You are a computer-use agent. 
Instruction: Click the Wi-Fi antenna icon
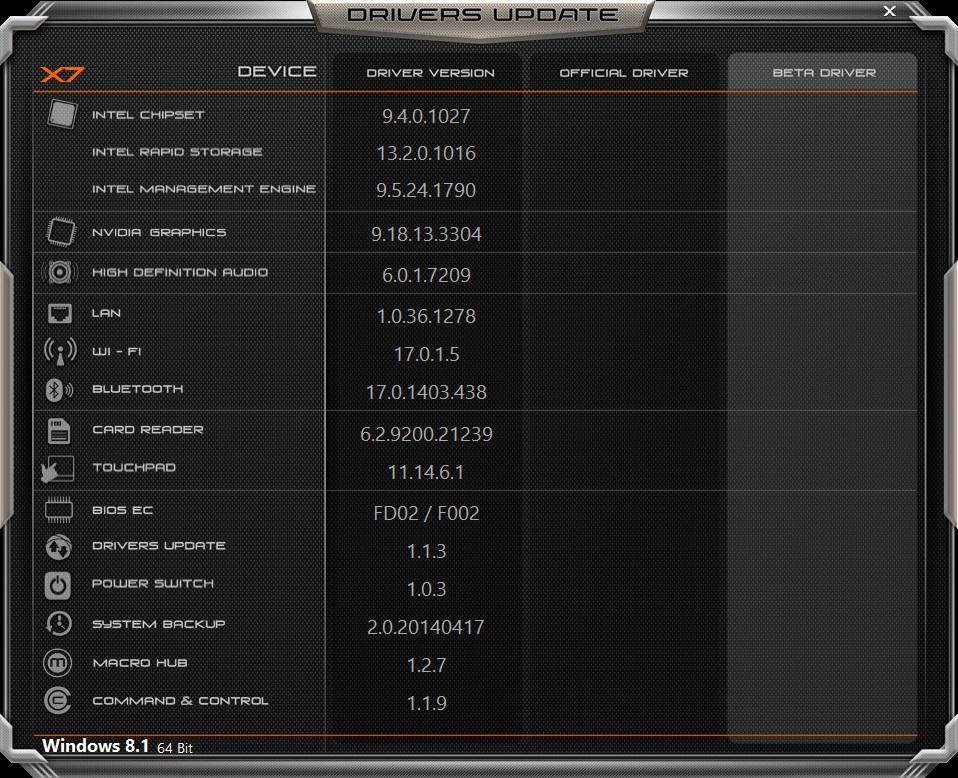(60, 351)
